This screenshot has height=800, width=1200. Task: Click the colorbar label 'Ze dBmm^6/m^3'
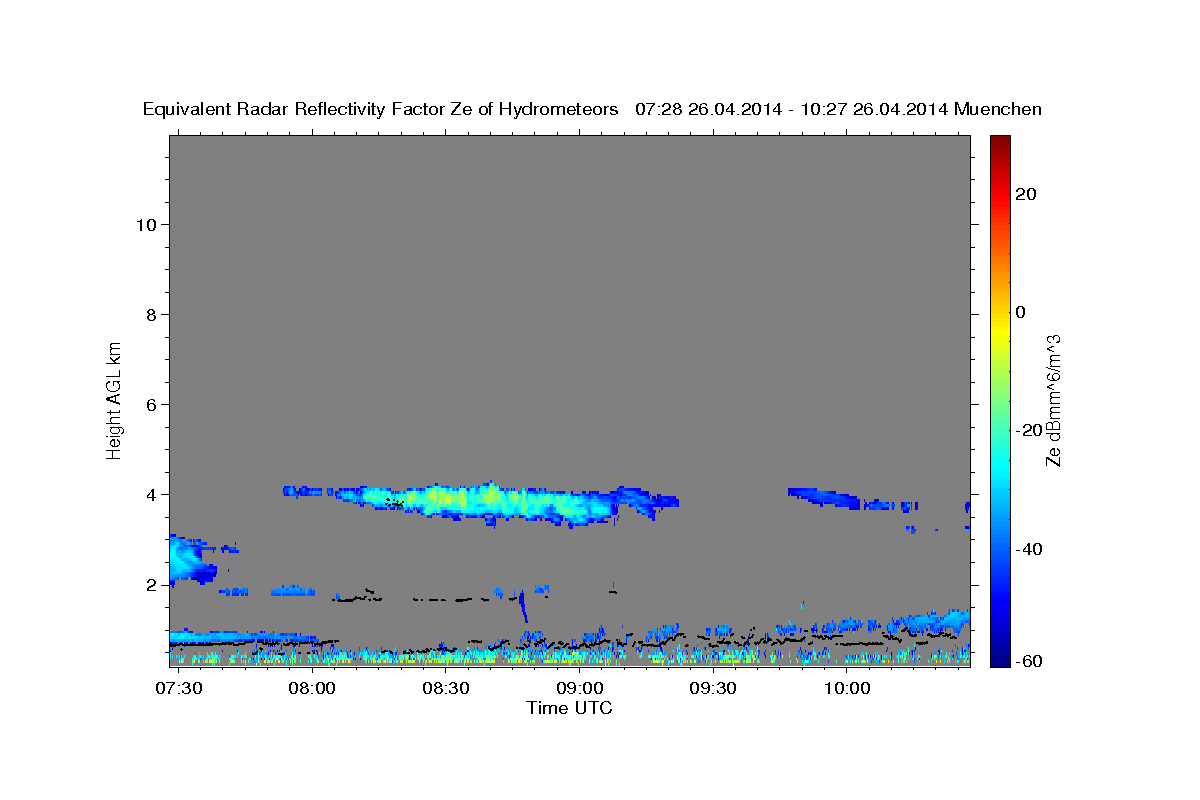tap(1053, 400)
